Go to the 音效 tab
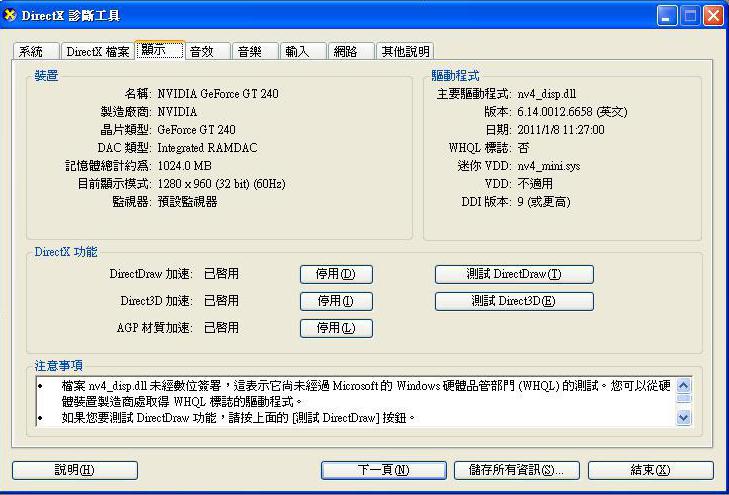This screenshot has height=495, width=729. coord(207,51)
